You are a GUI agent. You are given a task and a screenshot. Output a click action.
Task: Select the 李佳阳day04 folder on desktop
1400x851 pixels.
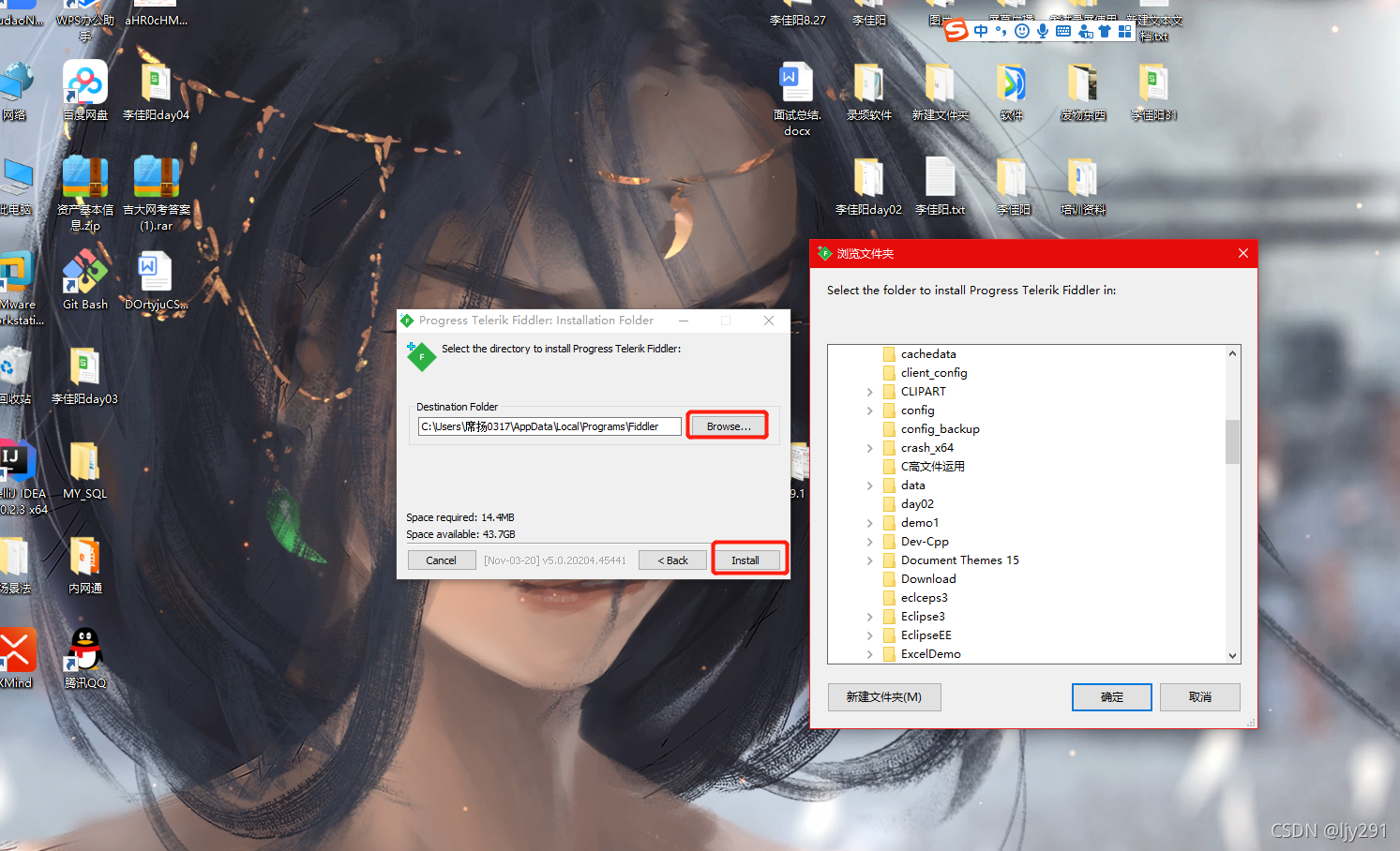[x=156, y=91]
